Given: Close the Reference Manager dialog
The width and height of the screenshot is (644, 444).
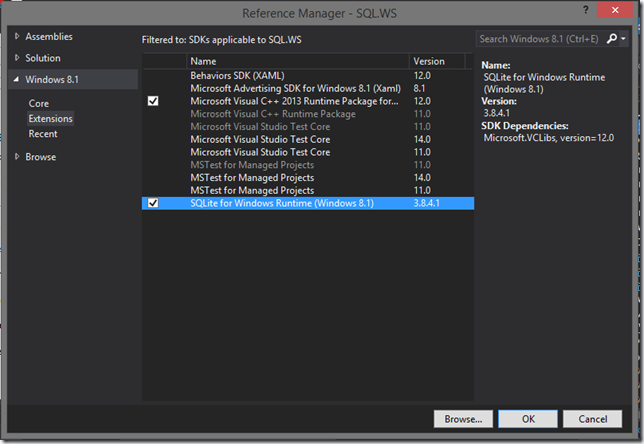Looking at the screenshot, I should click(614, 10).
